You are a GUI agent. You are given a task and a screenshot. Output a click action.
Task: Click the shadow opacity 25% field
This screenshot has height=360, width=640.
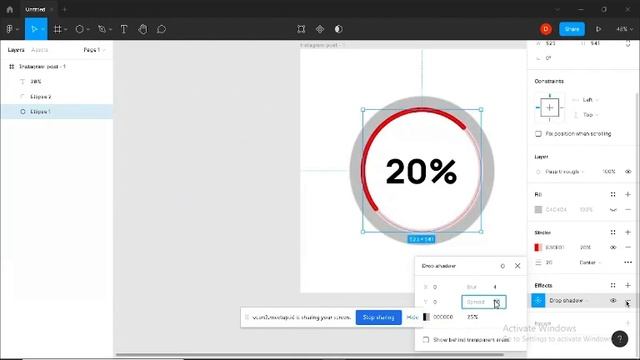473,317
